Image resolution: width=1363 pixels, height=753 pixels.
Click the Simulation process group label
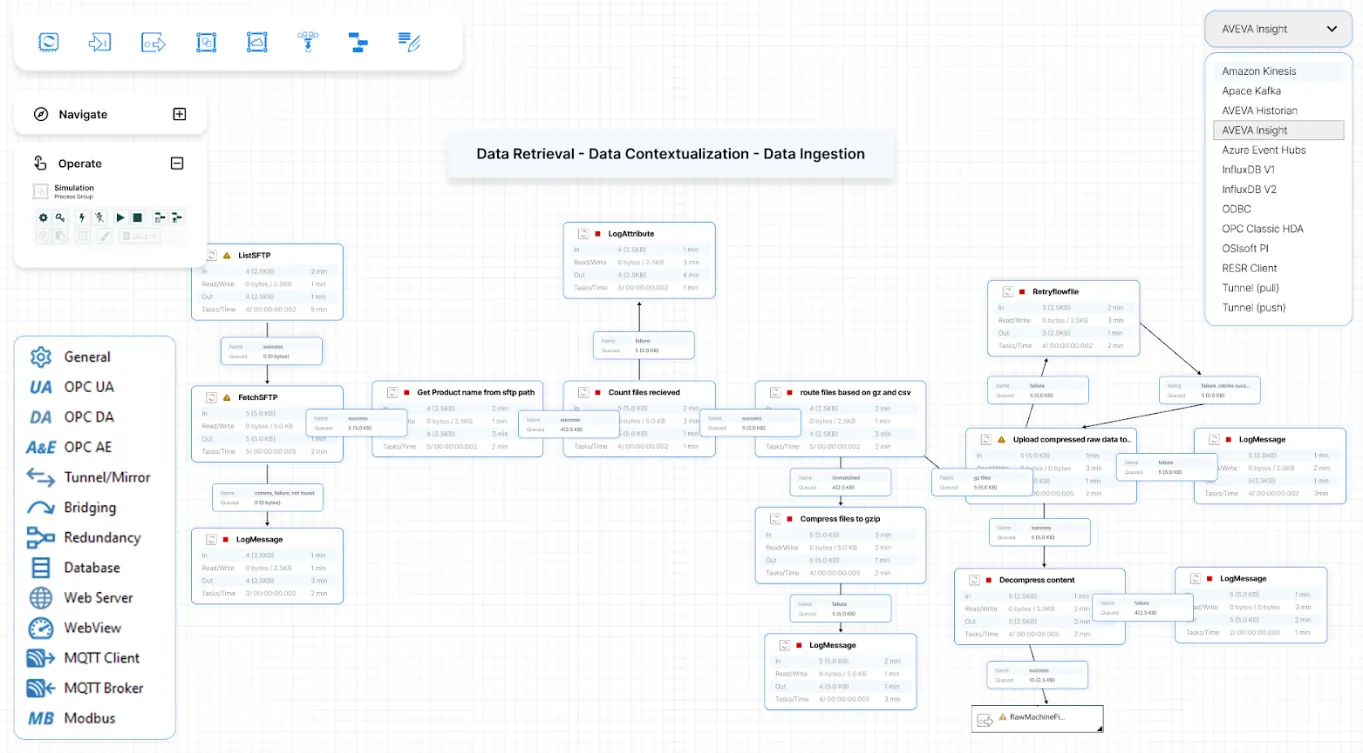(74, 188)
